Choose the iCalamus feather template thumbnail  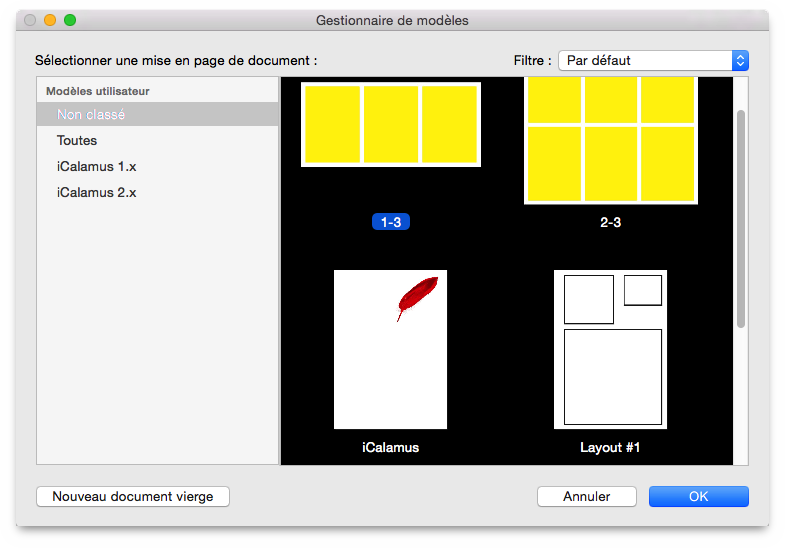pyautogui.click(x=390, y=349)
